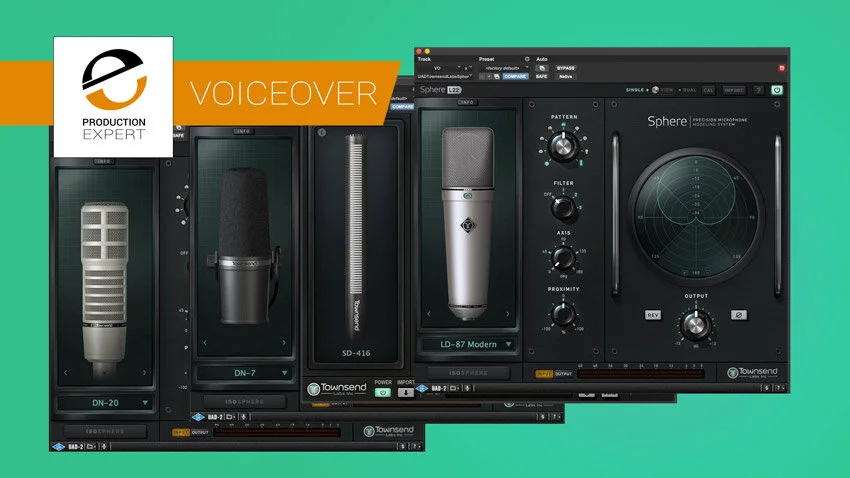This screenshot has height=478, width=850.
Task: Show next microphone in DN-7 window
Action: tap(284, 343)
